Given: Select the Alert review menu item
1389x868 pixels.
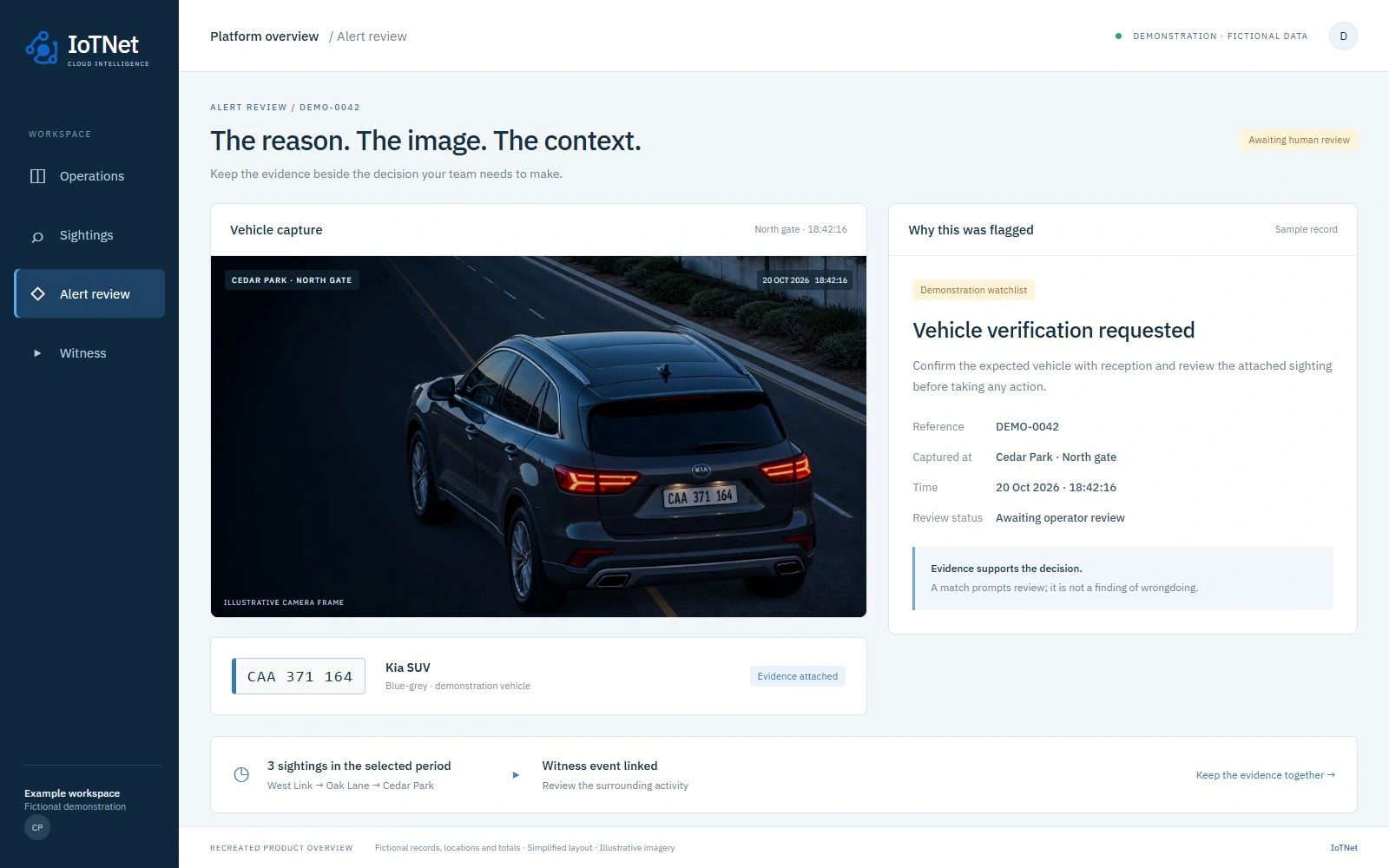Looking at the screenshot, I should tap(89, 293).
